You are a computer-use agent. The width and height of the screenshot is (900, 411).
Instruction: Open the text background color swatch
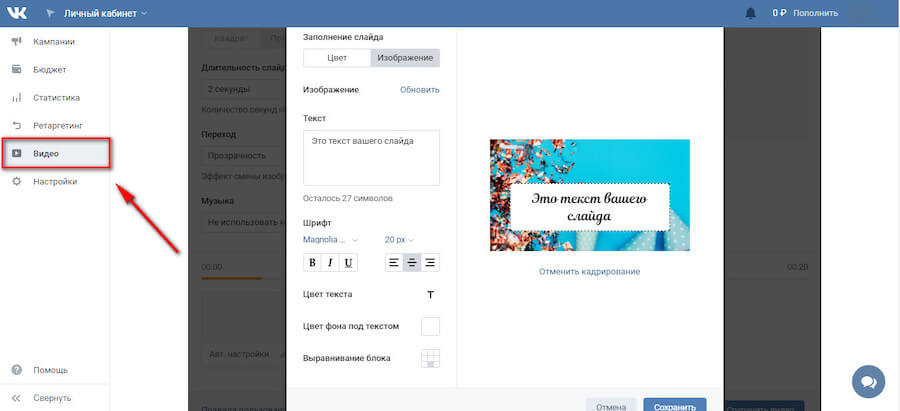tap(430, 326)
